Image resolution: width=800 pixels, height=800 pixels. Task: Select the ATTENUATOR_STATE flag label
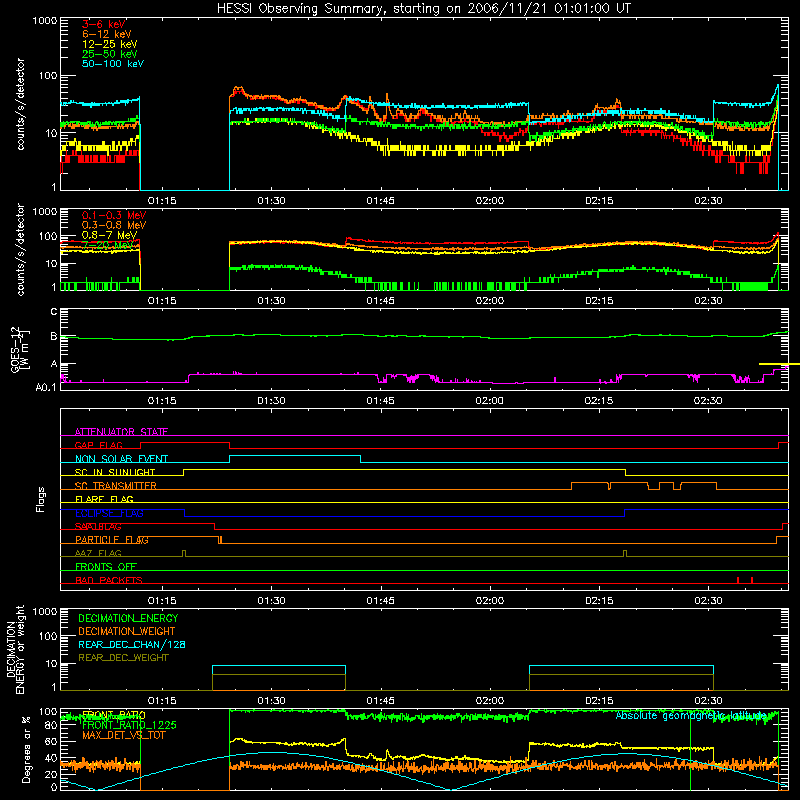[121, 432]
